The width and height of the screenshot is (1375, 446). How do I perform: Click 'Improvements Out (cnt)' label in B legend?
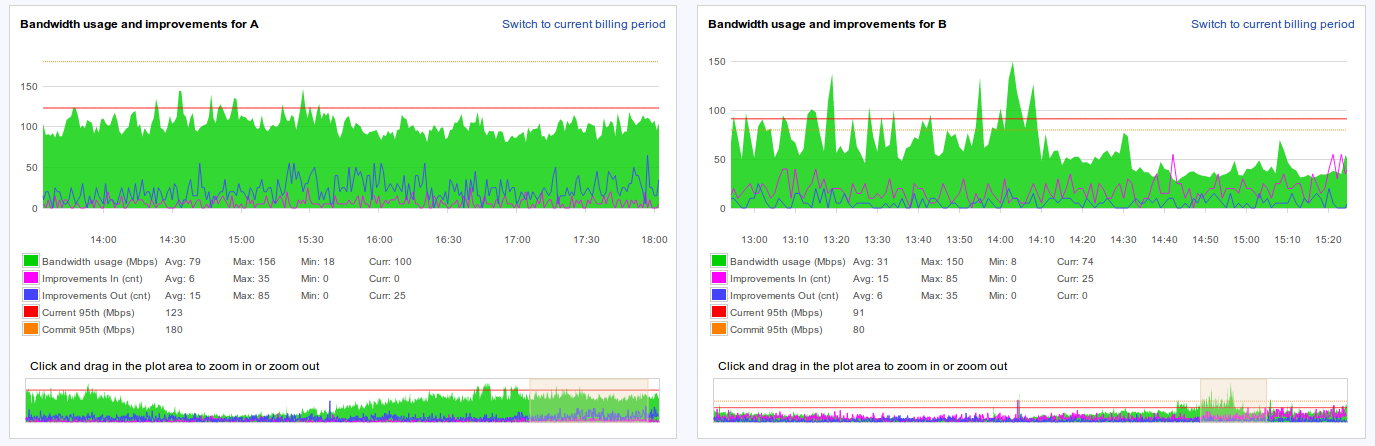tap(783, 296)
